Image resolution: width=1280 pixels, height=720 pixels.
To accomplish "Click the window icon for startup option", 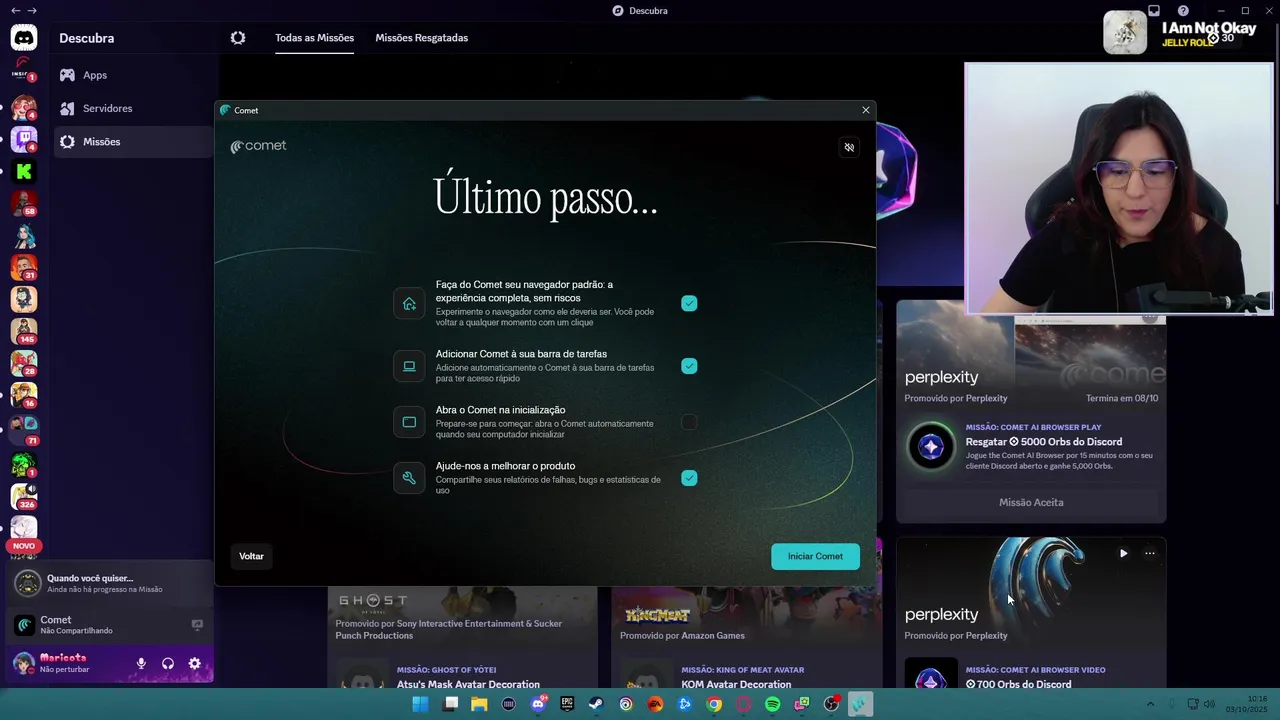I will click(409, 422).
